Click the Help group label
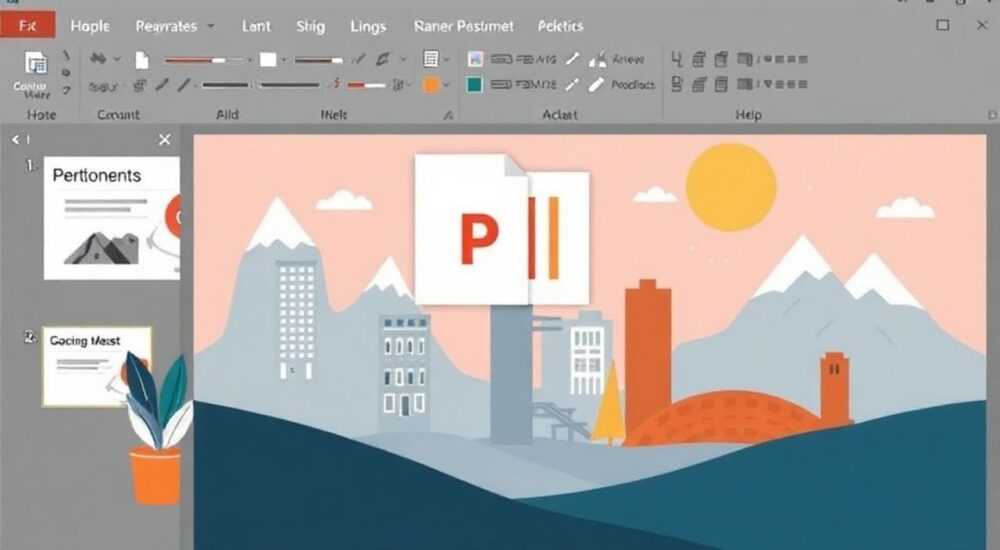The width and height of the screenshot is (1000, 550). pyautogui.click(x=748, y=115)
